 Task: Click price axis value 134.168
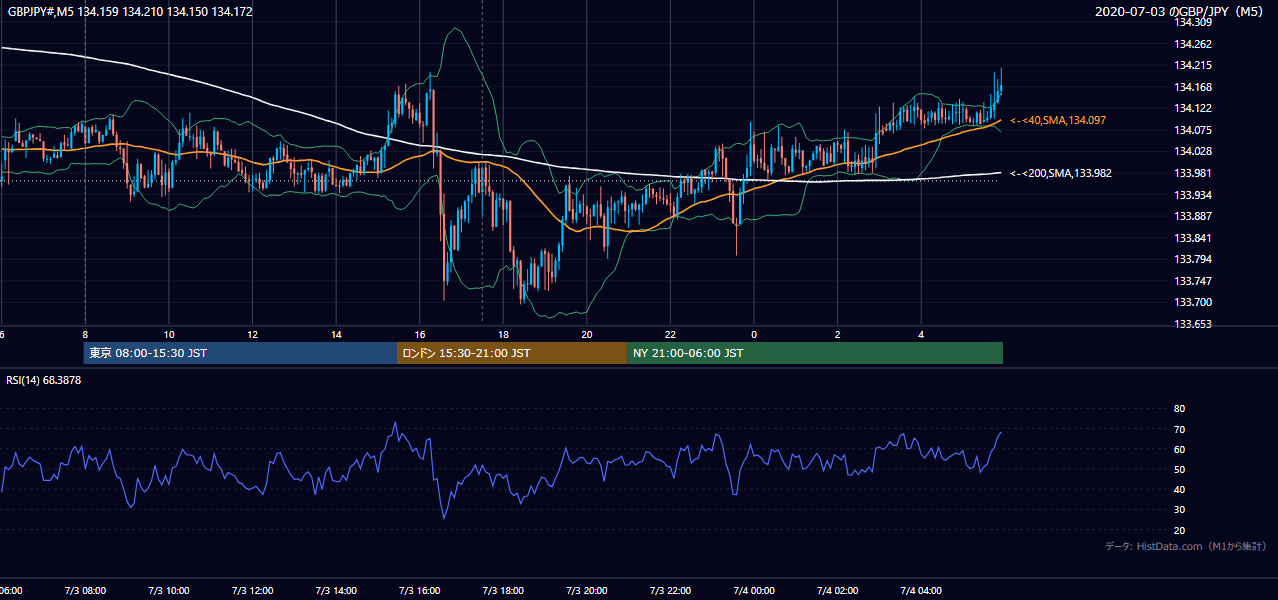[1192, 87]
